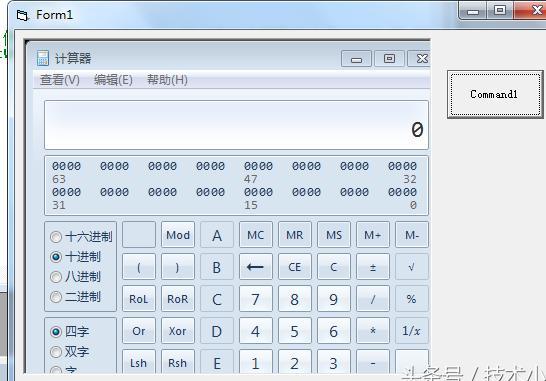This screenshot has height=381, width=546.
Task: Click the right parenthesis key
Action: [178, 267]
